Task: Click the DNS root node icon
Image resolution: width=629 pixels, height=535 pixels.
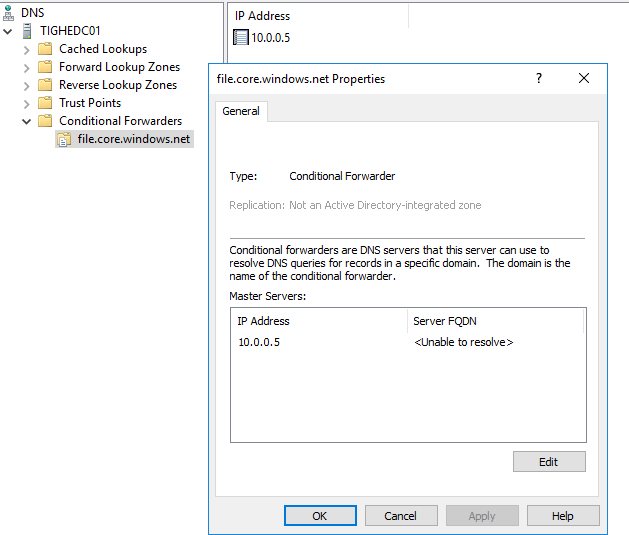Action: (x=9, y=12)
